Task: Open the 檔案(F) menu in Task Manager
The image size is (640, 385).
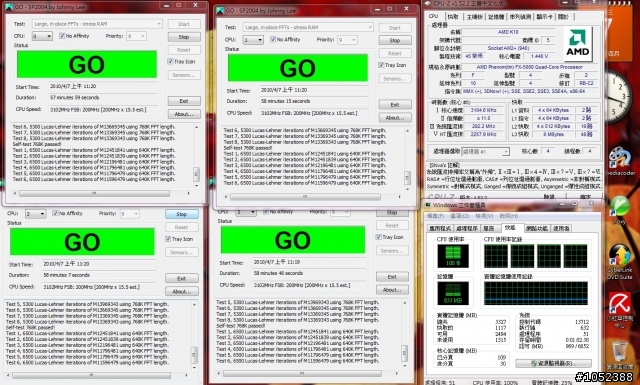Action: point(435,216)
